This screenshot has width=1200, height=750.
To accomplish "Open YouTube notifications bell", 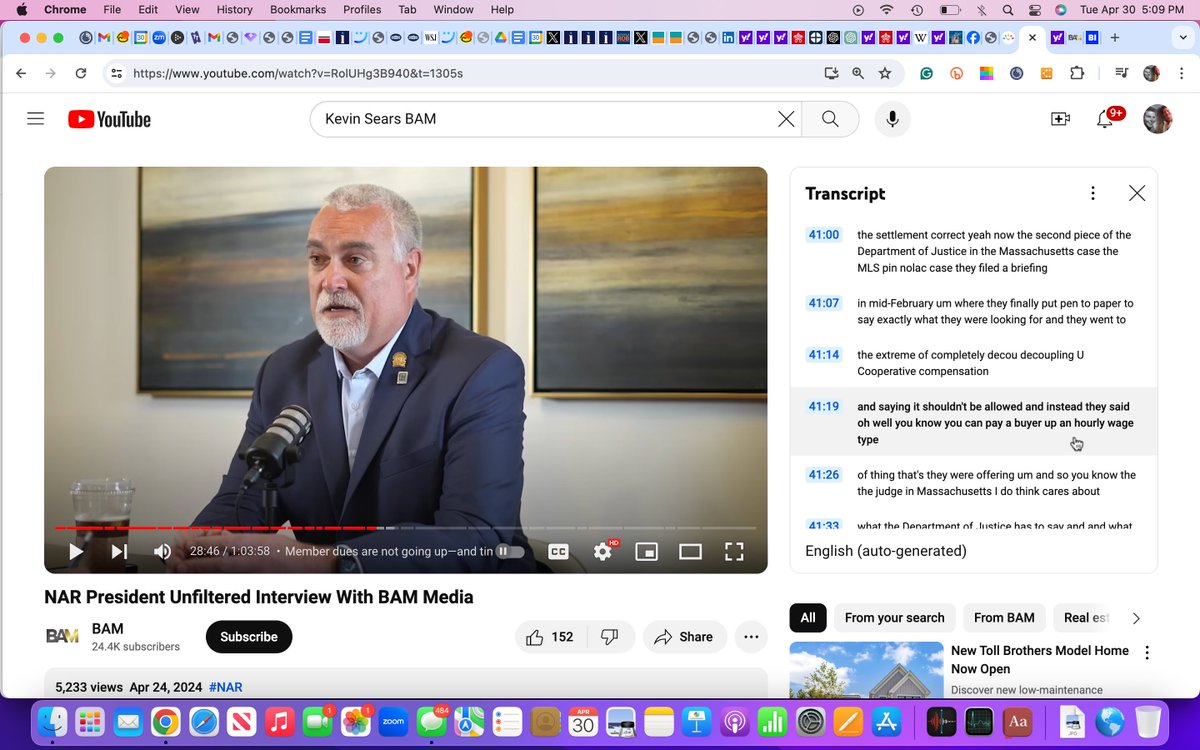I will point(1106,119).
